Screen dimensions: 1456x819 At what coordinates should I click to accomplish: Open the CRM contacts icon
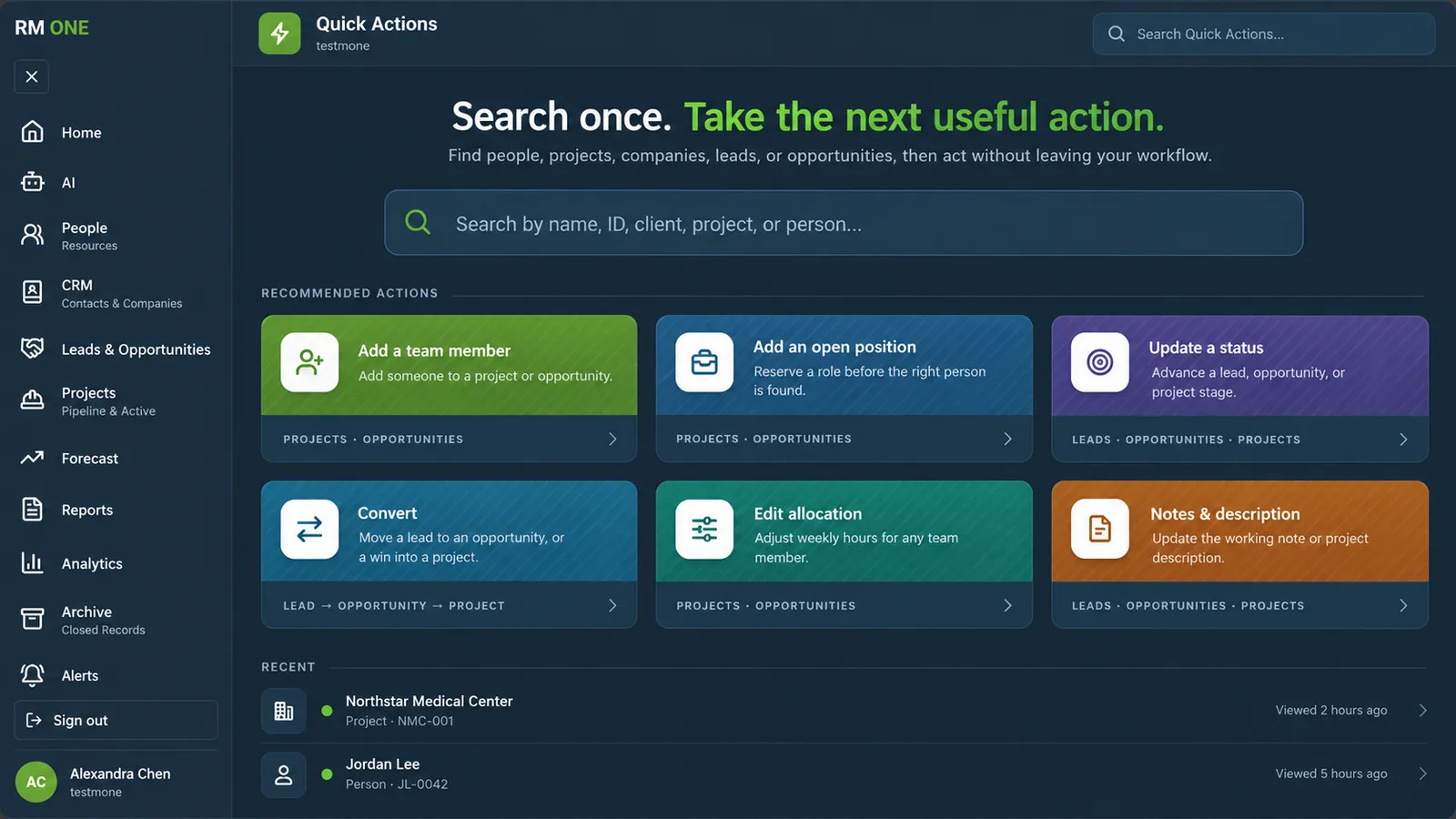[x=33, y=292]
